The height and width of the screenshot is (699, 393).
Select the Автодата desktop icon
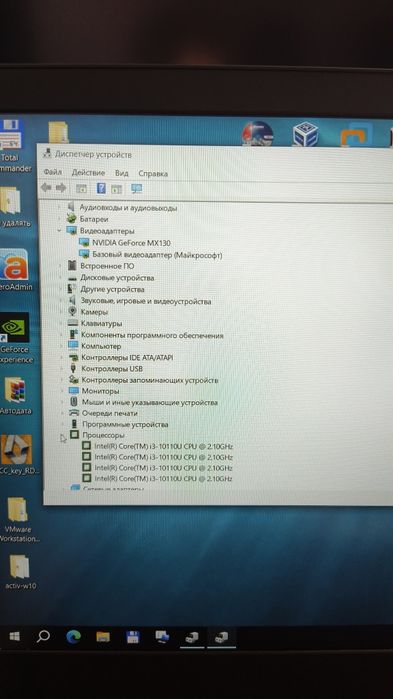(x=16, y=396)
